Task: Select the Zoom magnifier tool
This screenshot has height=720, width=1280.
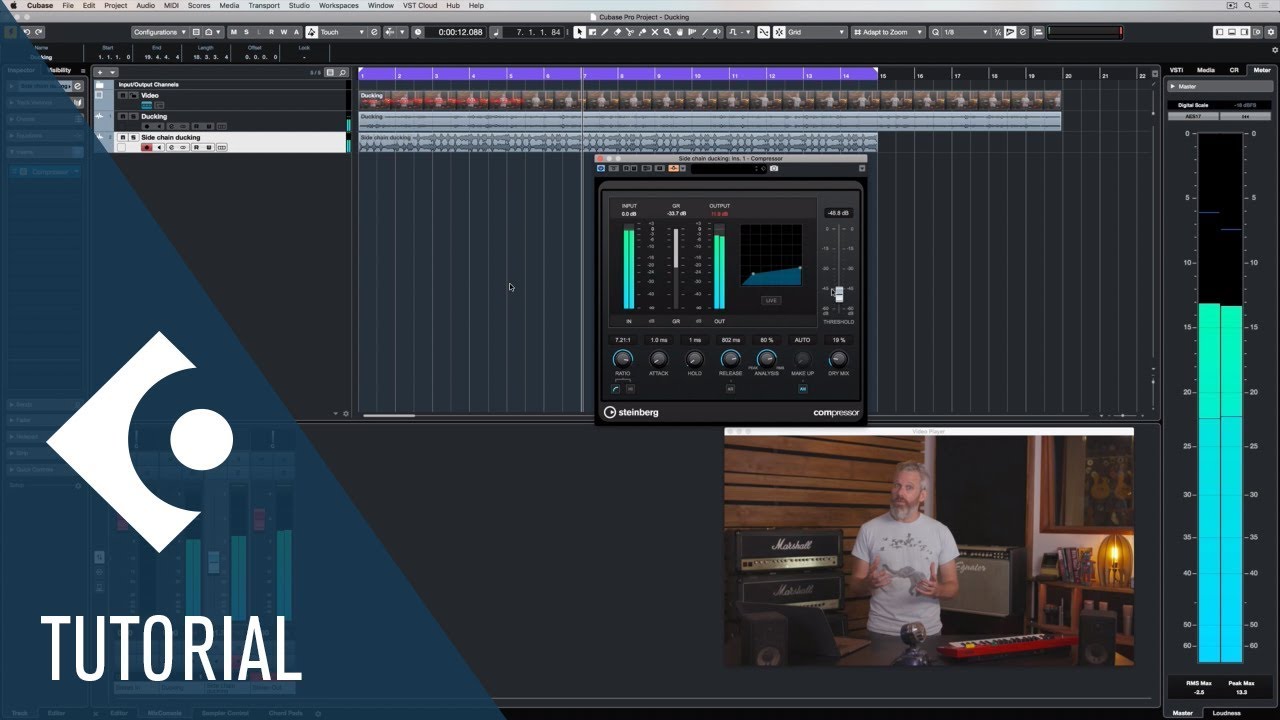Action: pos(667,32)
